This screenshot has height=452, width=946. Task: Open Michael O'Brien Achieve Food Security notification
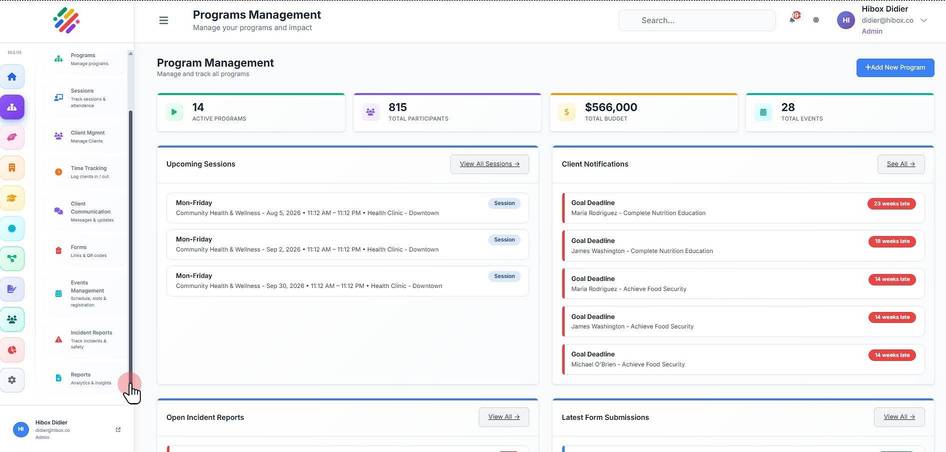pos(743,359)
